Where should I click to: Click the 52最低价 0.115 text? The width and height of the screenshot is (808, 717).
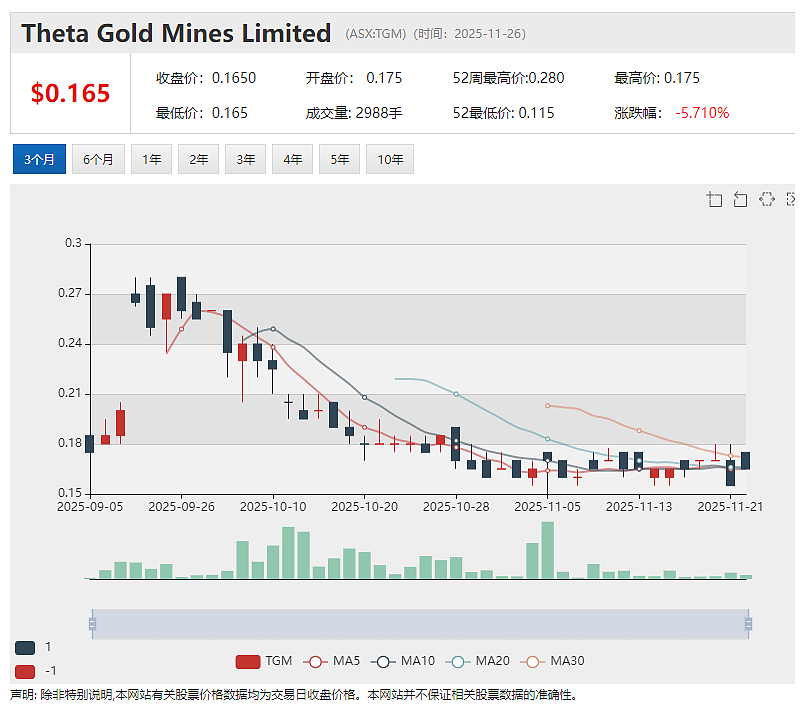(x=503, y=113)
